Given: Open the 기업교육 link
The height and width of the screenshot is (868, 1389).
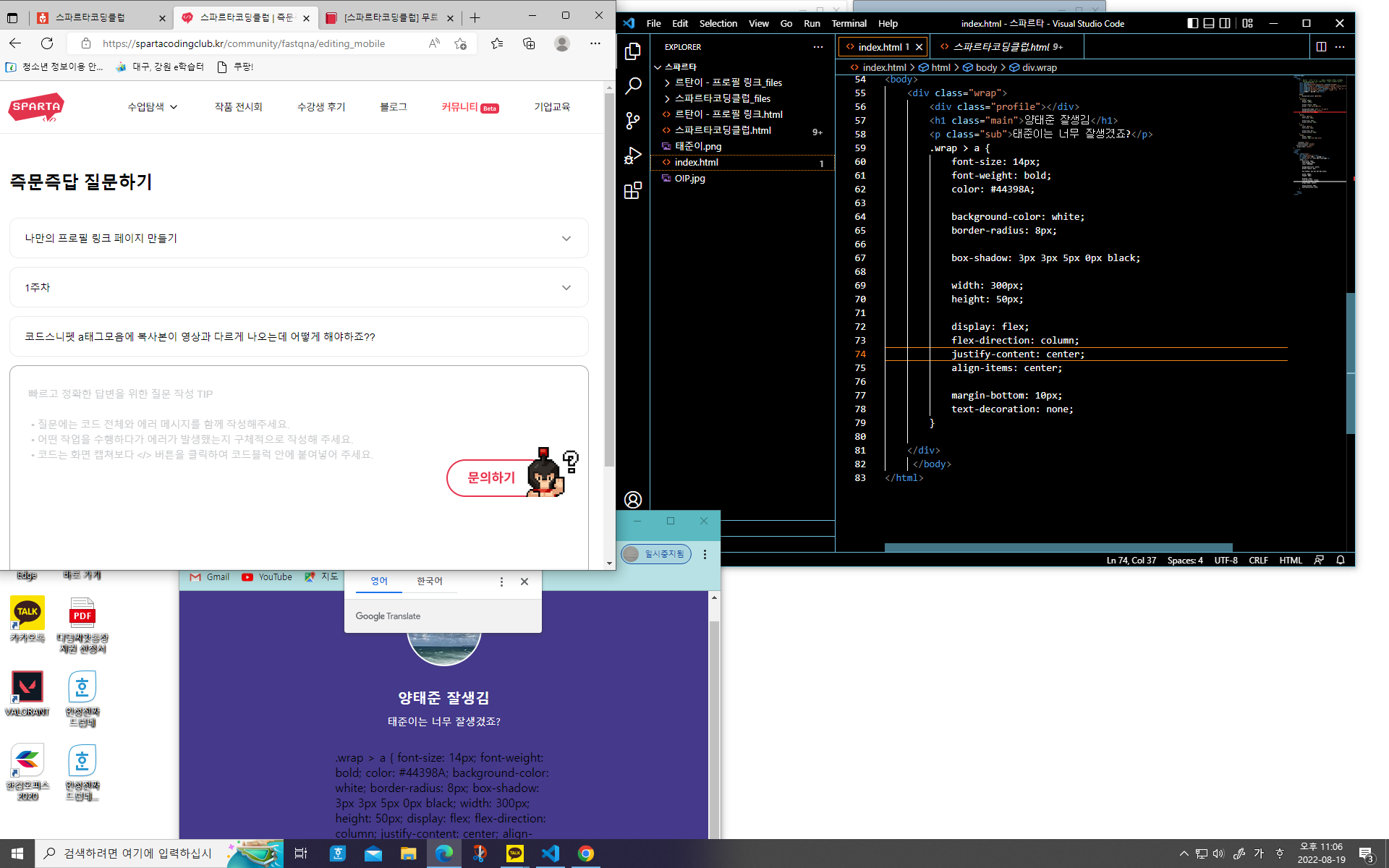Looking at the screenshot, I should click(552, 107).
